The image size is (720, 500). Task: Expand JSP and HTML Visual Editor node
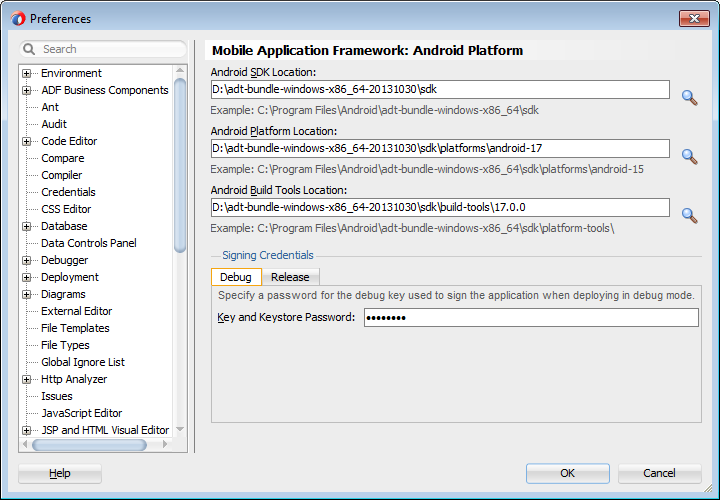click(27, 430)
